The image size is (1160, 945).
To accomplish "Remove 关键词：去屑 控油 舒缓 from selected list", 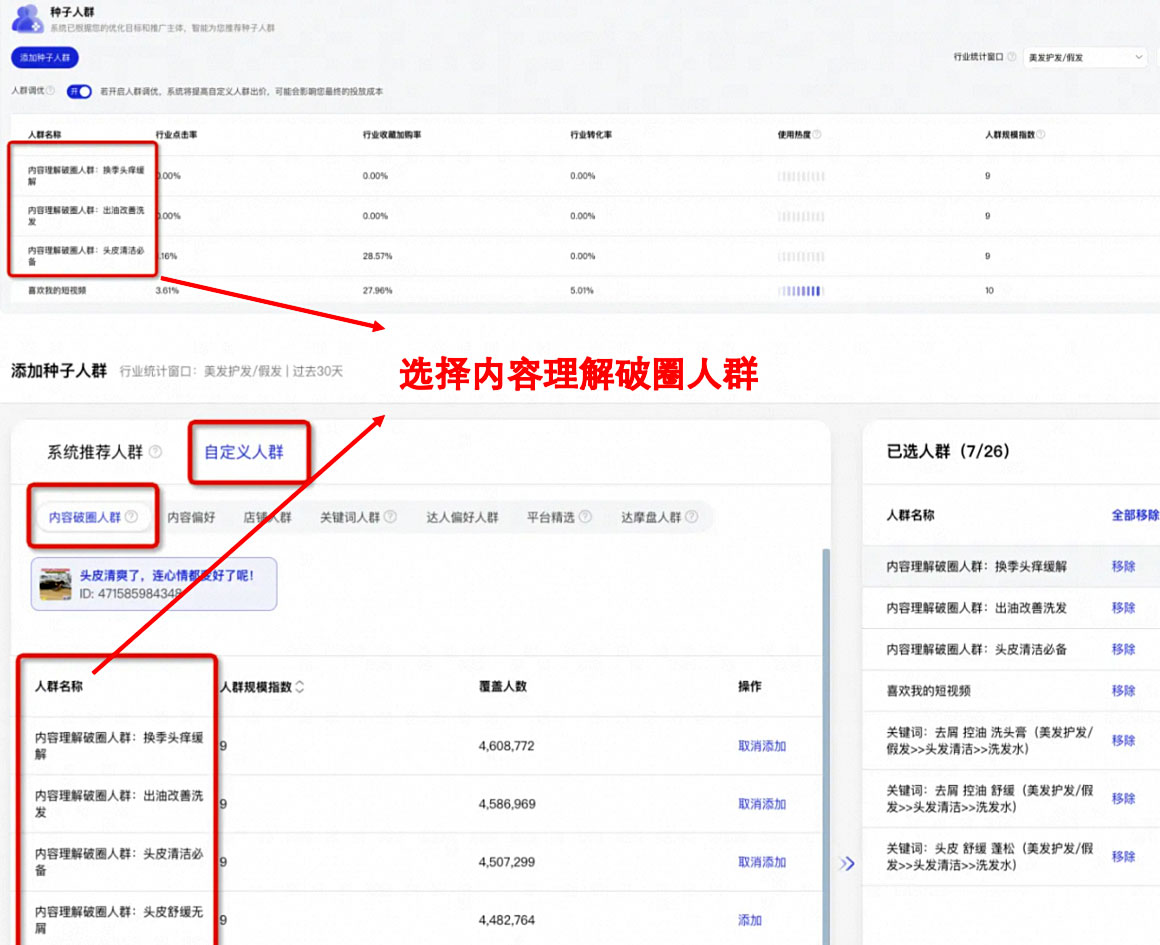I will pyautogui.click(x=1123, y=798).
